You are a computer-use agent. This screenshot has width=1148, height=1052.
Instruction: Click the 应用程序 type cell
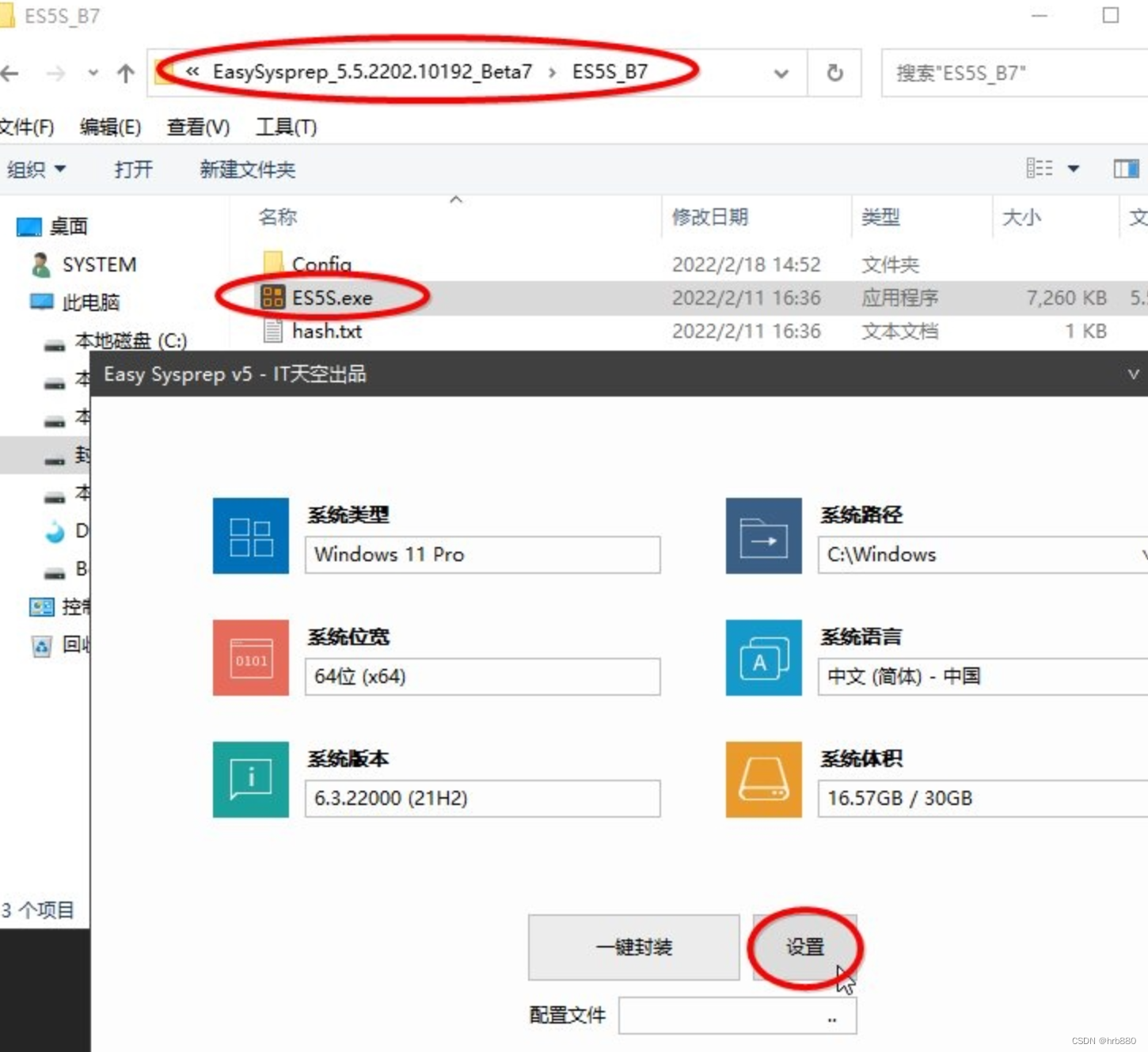[x=899, y=298]
